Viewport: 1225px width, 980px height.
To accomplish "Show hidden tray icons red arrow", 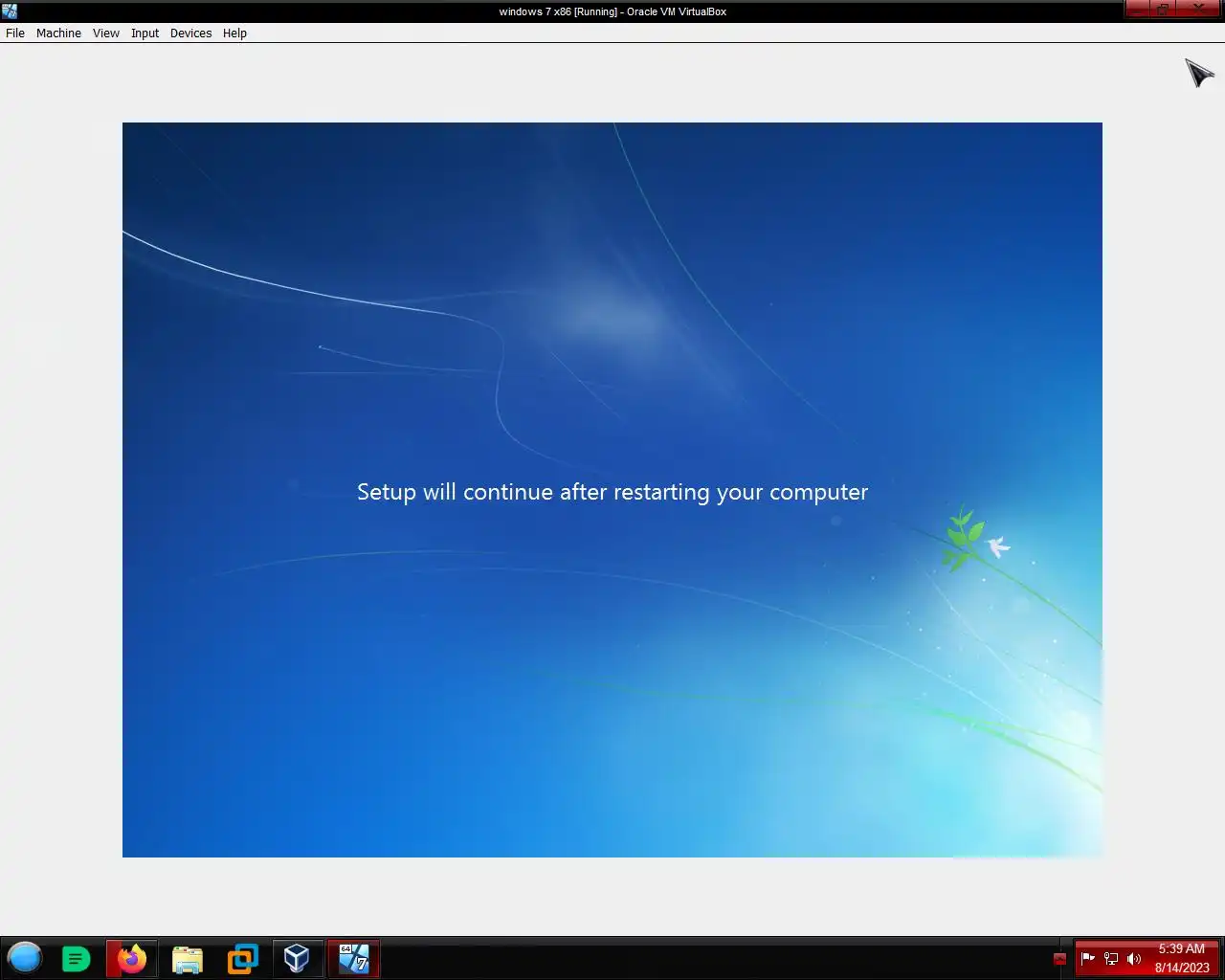I will [x=1059, y=958].
